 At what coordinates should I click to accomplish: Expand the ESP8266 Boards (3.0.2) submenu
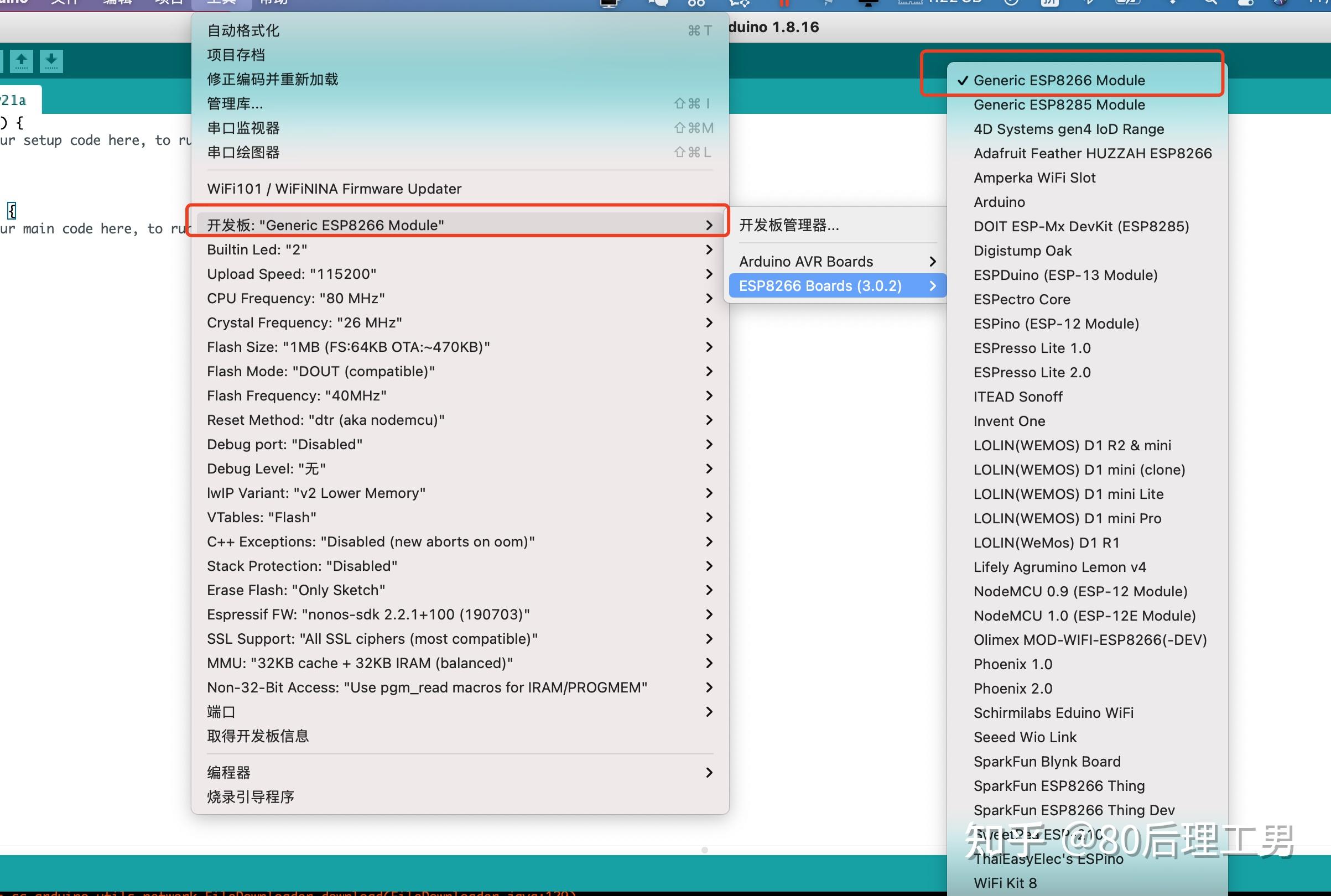pyautogui.click(x=820, y=285)
